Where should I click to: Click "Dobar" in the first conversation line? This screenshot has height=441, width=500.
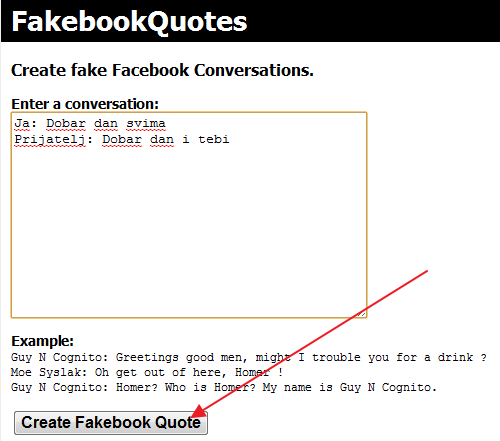point(66,123)
